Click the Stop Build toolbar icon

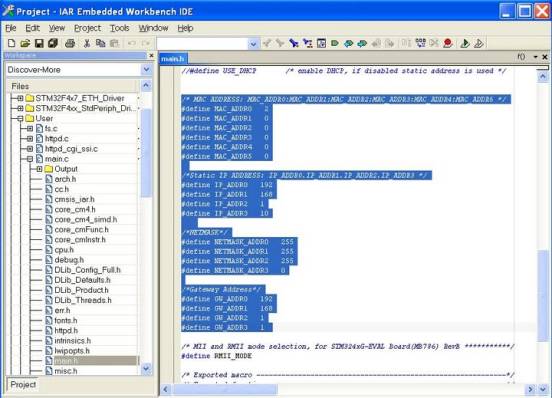click(434, 43)
